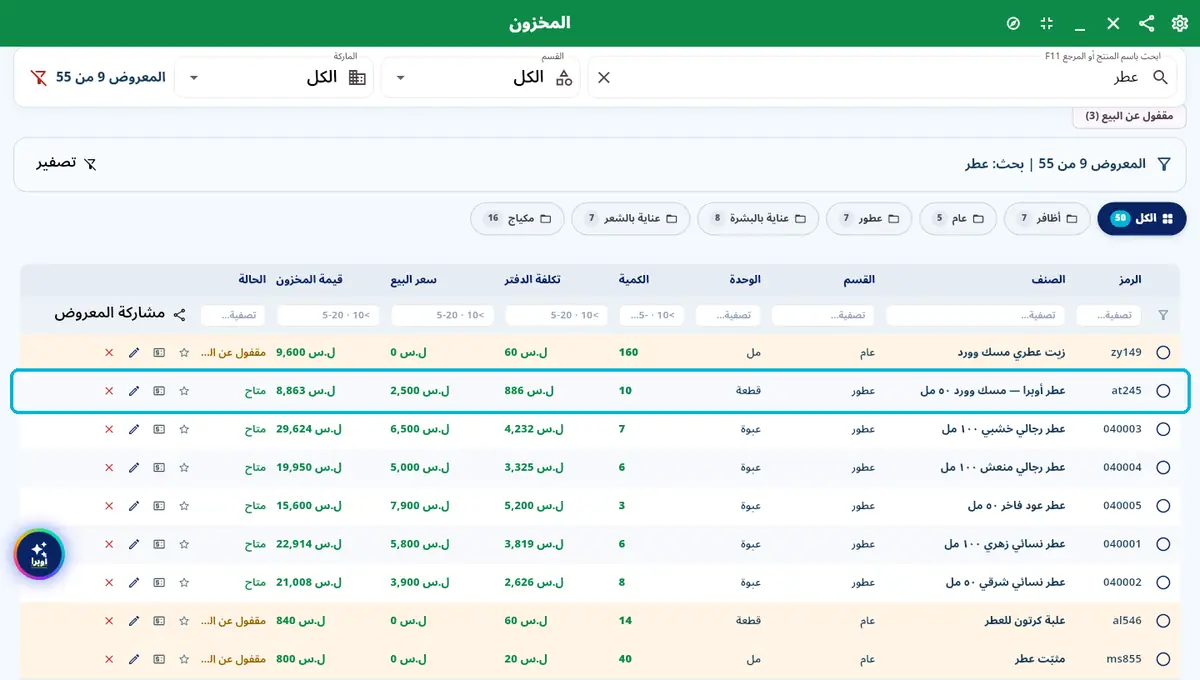Delete the علبة كرتون للعطر row

(109, 621)
